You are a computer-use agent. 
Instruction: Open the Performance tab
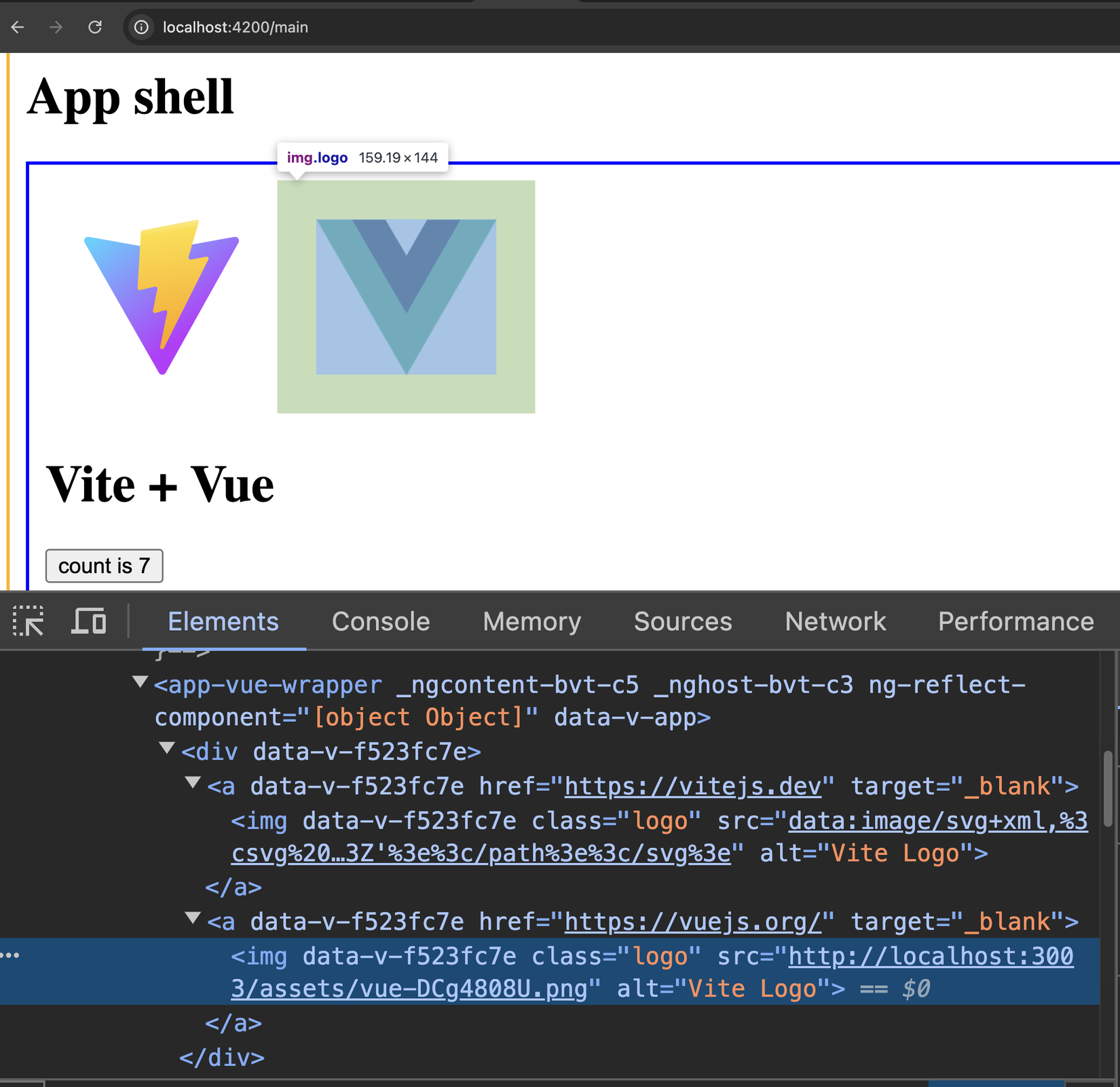click(1016, 621)
